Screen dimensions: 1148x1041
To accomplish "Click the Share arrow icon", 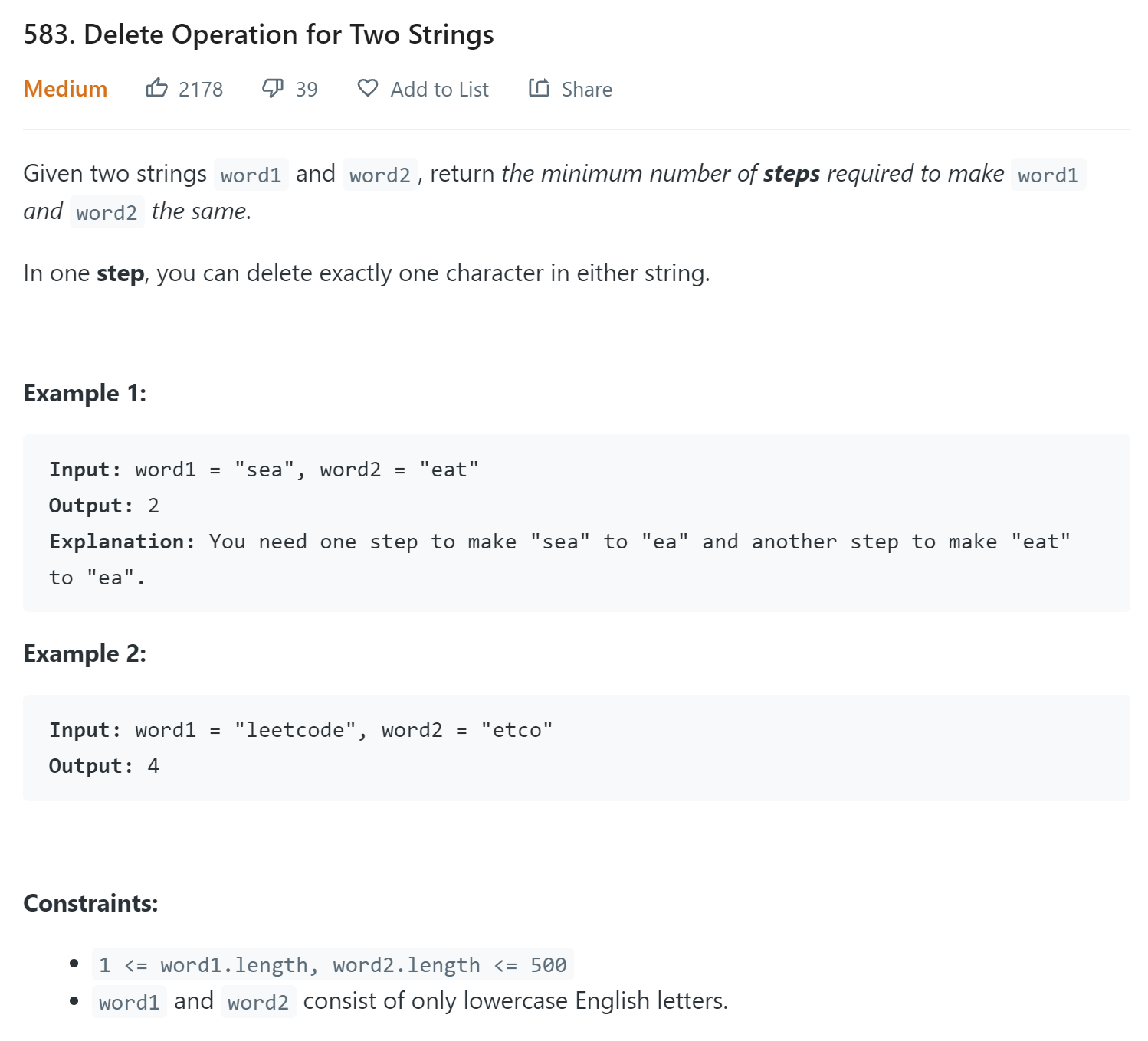I will (539, 88).
